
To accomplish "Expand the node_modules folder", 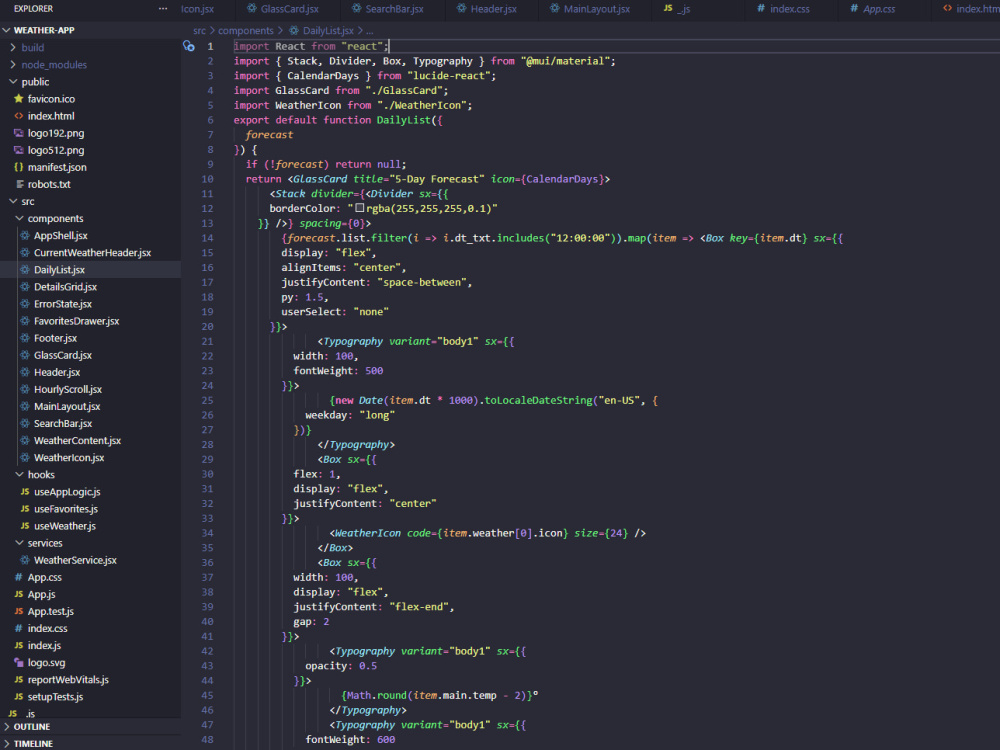I will [13, 64].
